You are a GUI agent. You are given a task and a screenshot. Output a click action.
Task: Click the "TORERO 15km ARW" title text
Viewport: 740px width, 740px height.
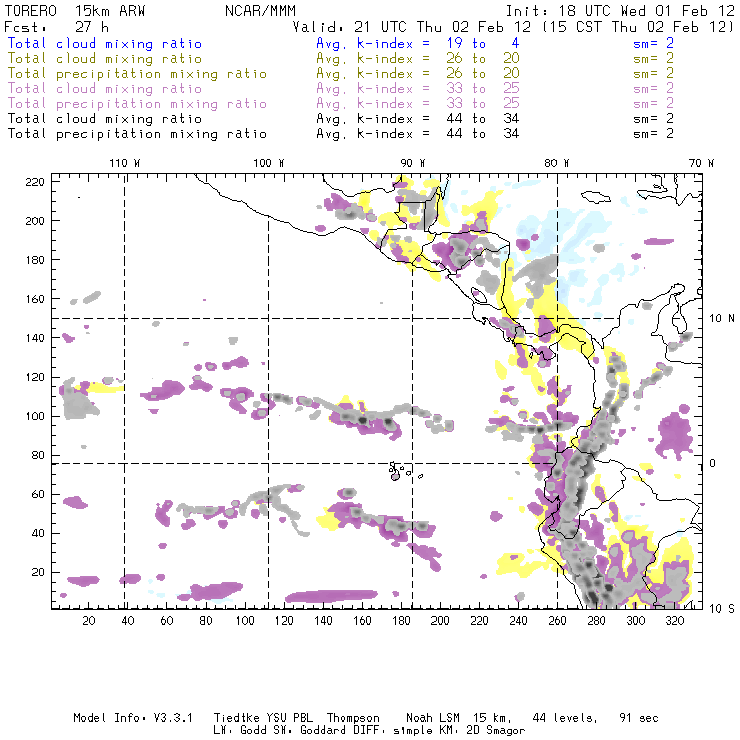click(75, 11)
